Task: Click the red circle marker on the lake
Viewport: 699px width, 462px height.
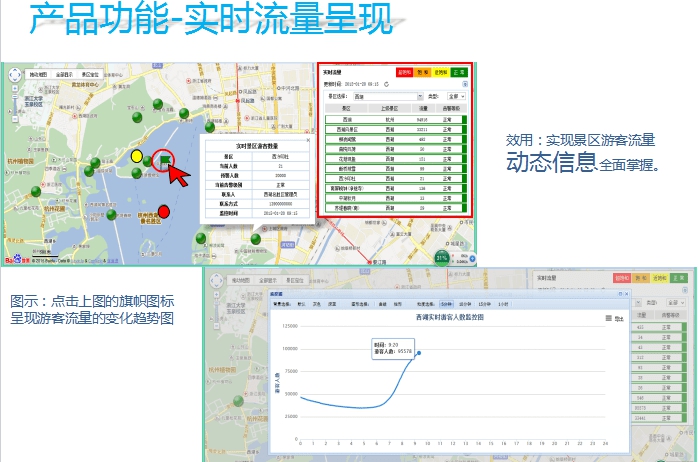Action: [165, 211]
